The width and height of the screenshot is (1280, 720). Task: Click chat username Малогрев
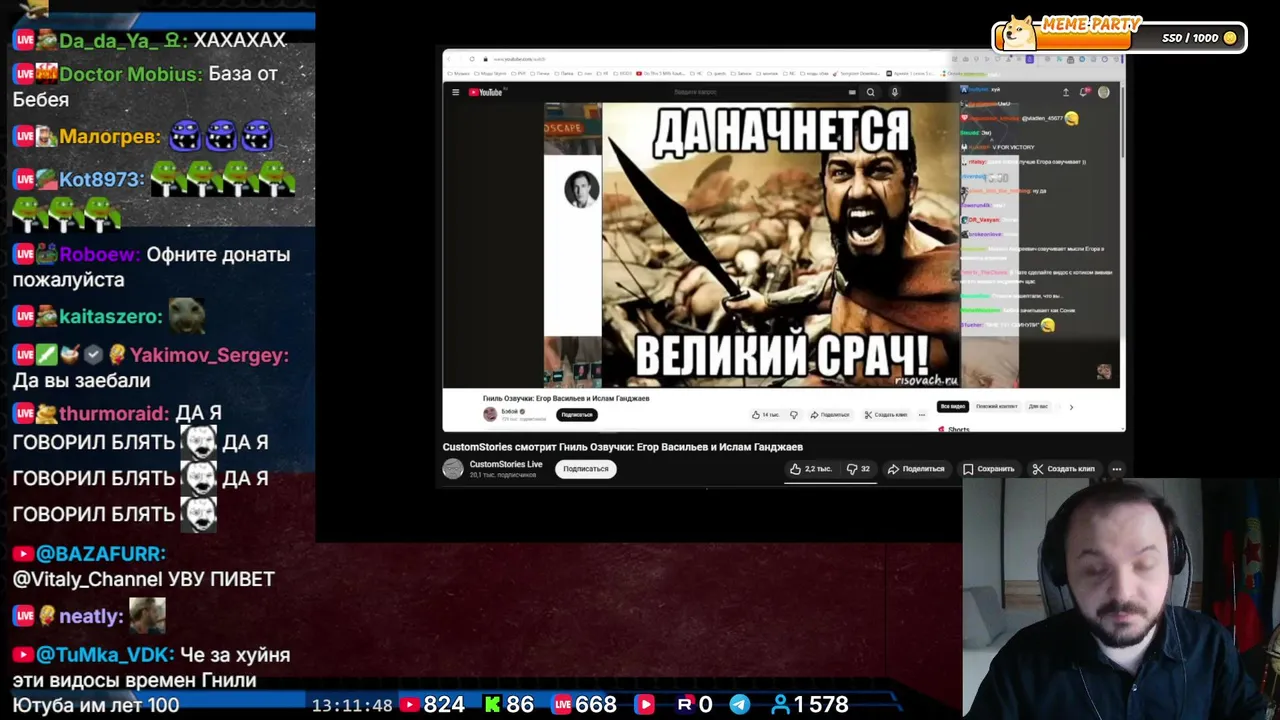110,137
